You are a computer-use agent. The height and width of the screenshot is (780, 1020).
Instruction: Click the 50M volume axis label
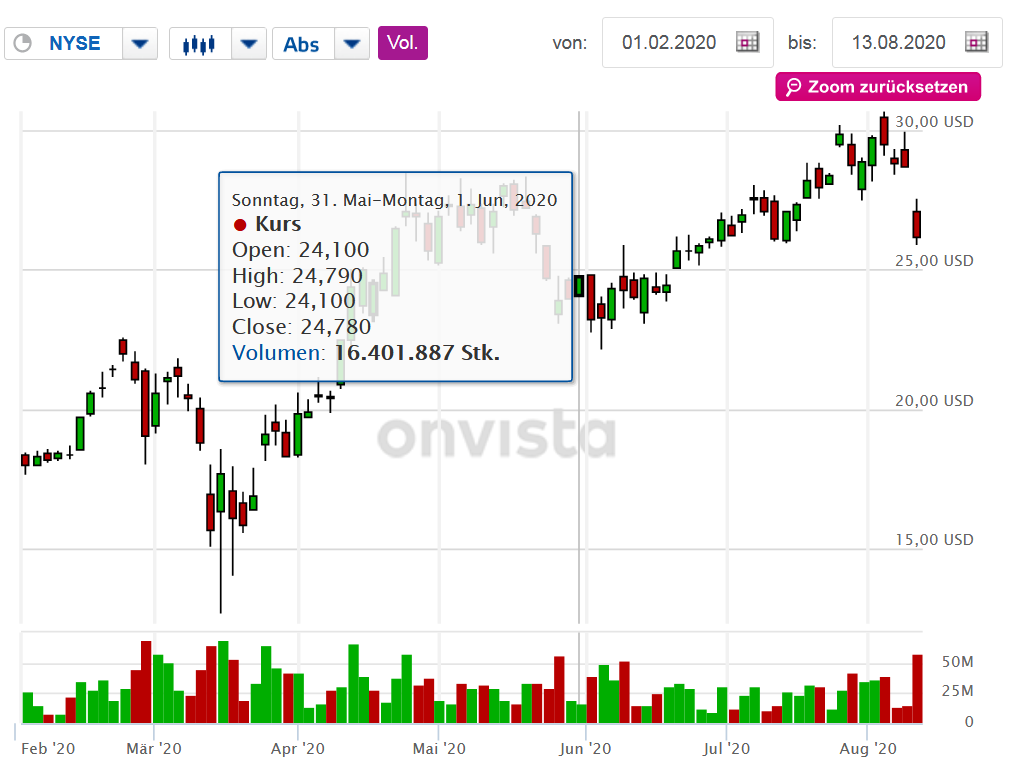coord(958,662)
